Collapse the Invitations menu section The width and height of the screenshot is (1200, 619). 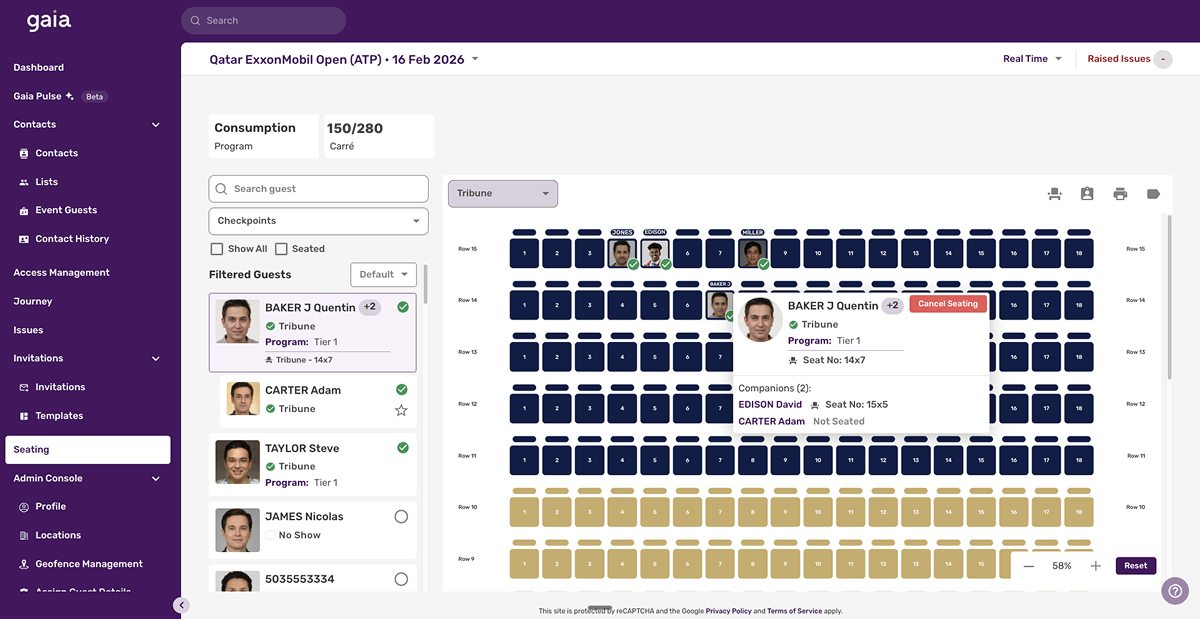(155, 358)
